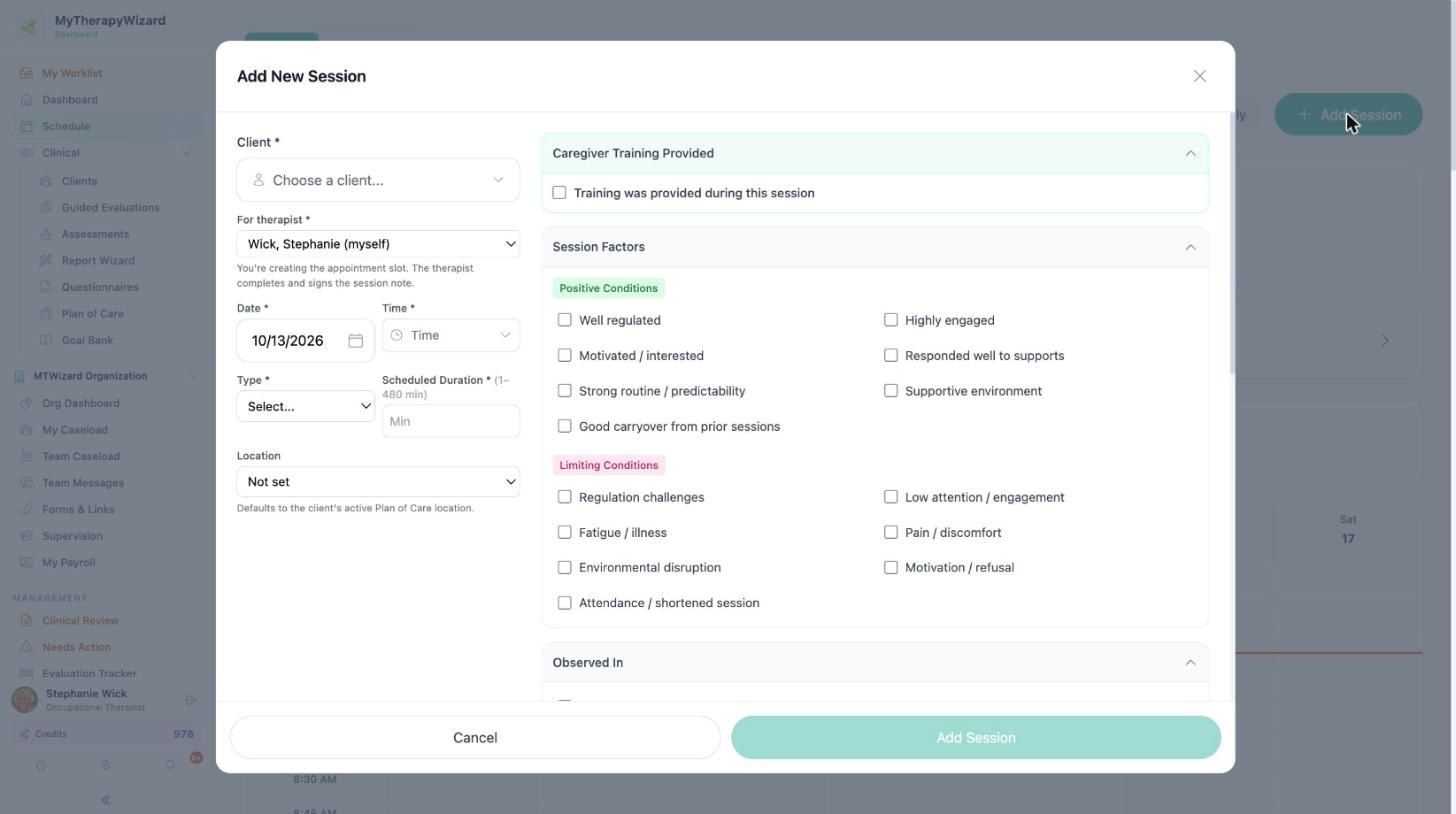Click the Team Messages icon

(x=27, y=483)
